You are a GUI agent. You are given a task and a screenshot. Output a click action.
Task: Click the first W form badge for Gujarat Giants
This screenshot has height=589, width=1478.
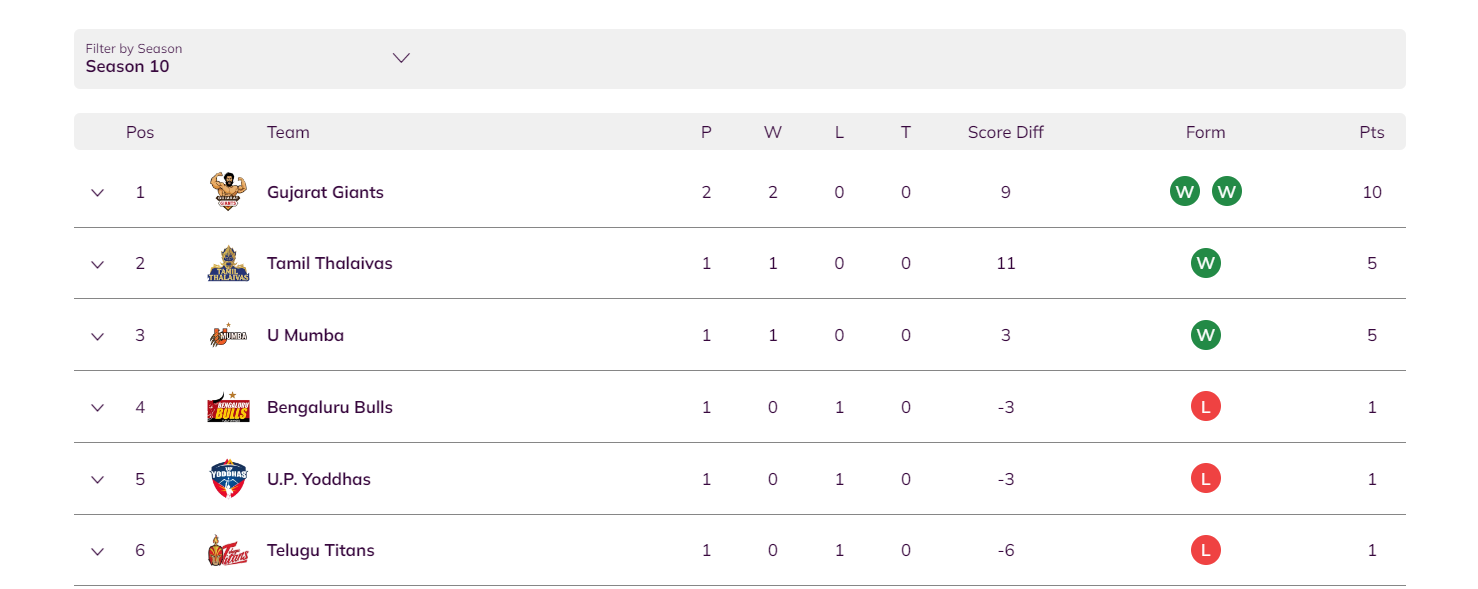(1185, 191)
